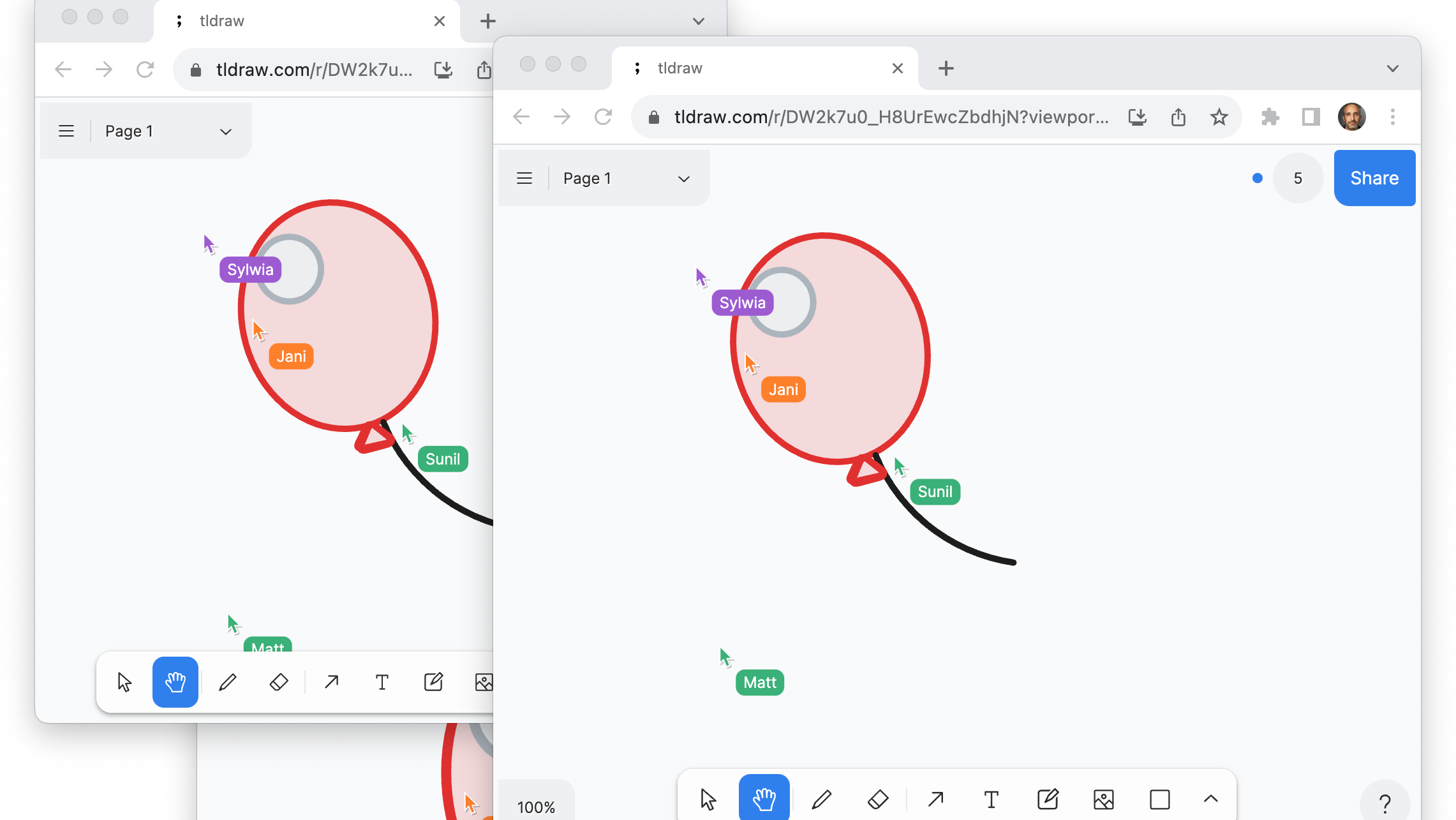Screen dimensions: 1456x820
Task: Open Chrome three-dot menu
Action: click(1393, 117)
